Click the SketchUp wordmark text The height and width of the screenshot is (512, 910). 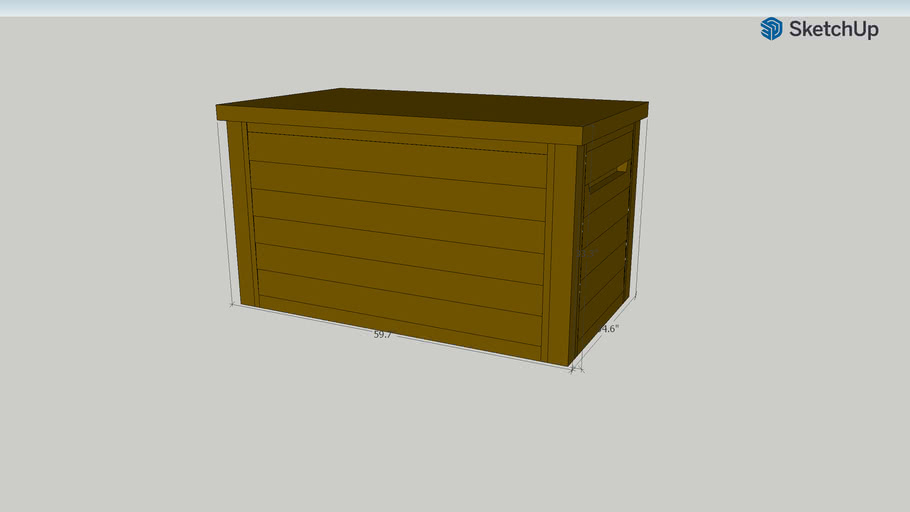[x=833, y=30]
